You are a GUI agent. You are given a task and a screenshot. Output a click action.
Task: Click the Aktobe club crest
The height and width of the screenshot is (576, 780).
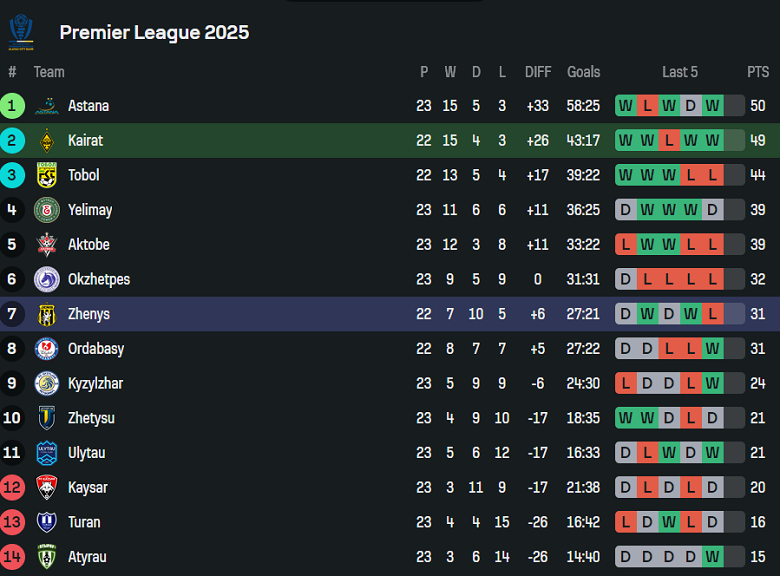pyautogui.click(x=47, y=245)
